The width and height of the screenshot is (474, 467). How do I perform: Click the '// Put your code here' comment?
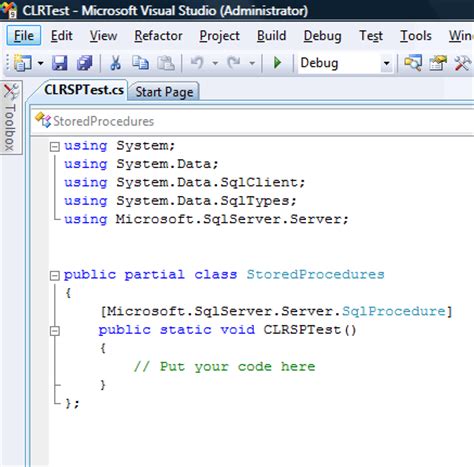coord(224,366)
